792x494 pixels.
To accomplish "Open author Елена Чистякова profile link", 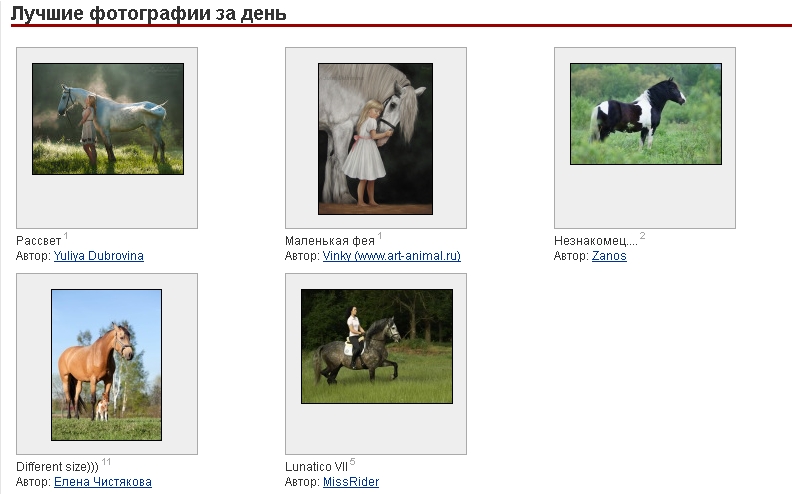I will tap(103, 482).
